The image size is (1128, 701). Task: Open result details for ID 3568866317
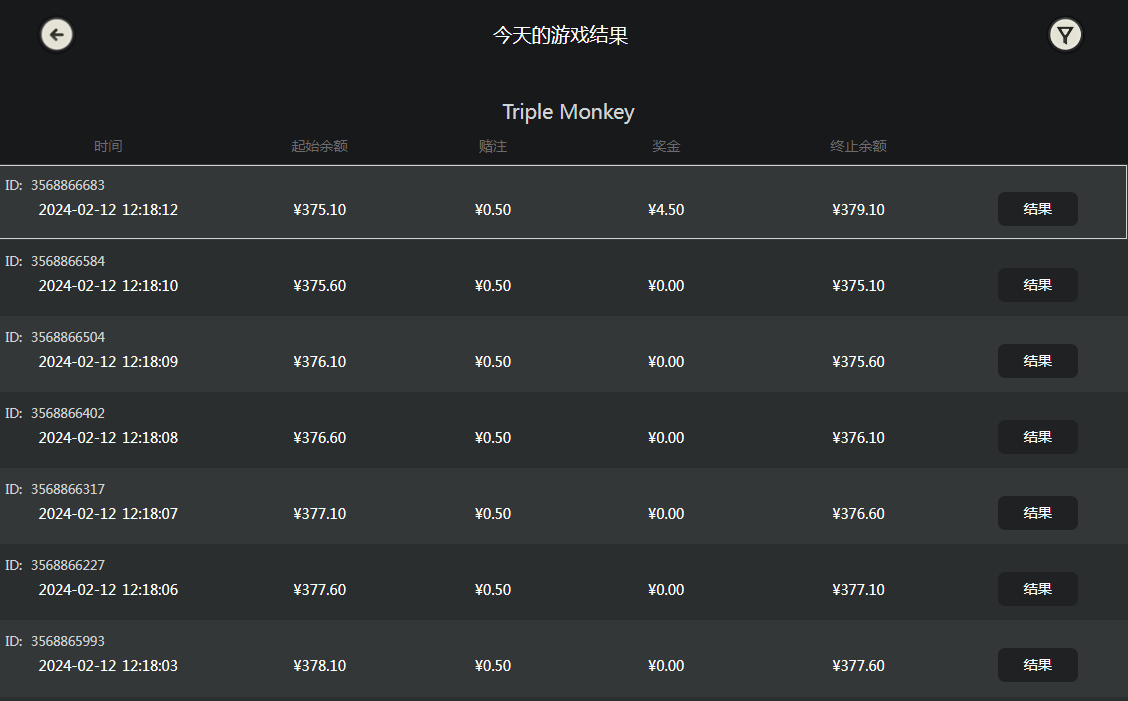(1037, 513)
